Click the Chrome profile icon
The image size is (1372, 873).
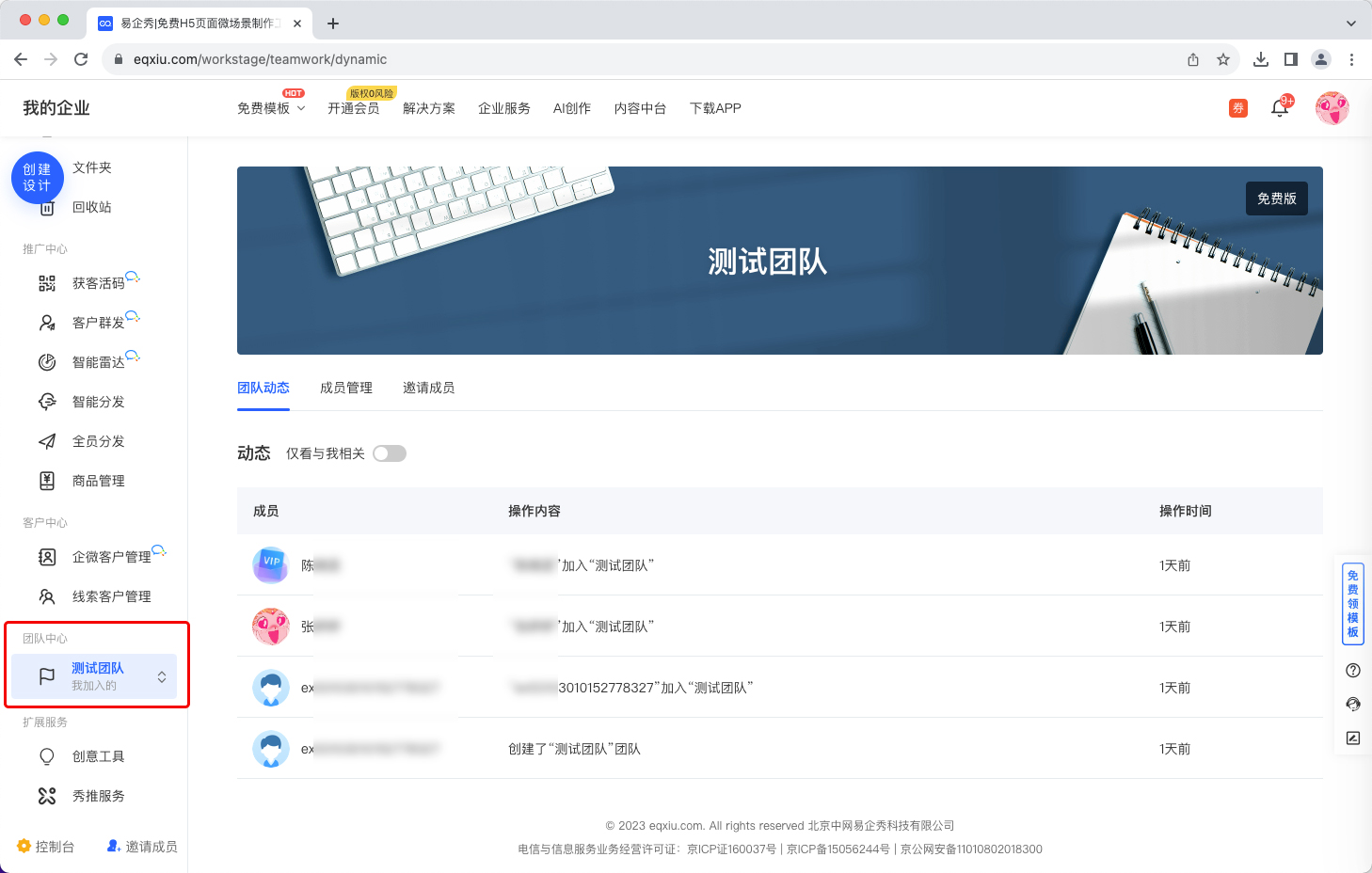[1321, 59]
